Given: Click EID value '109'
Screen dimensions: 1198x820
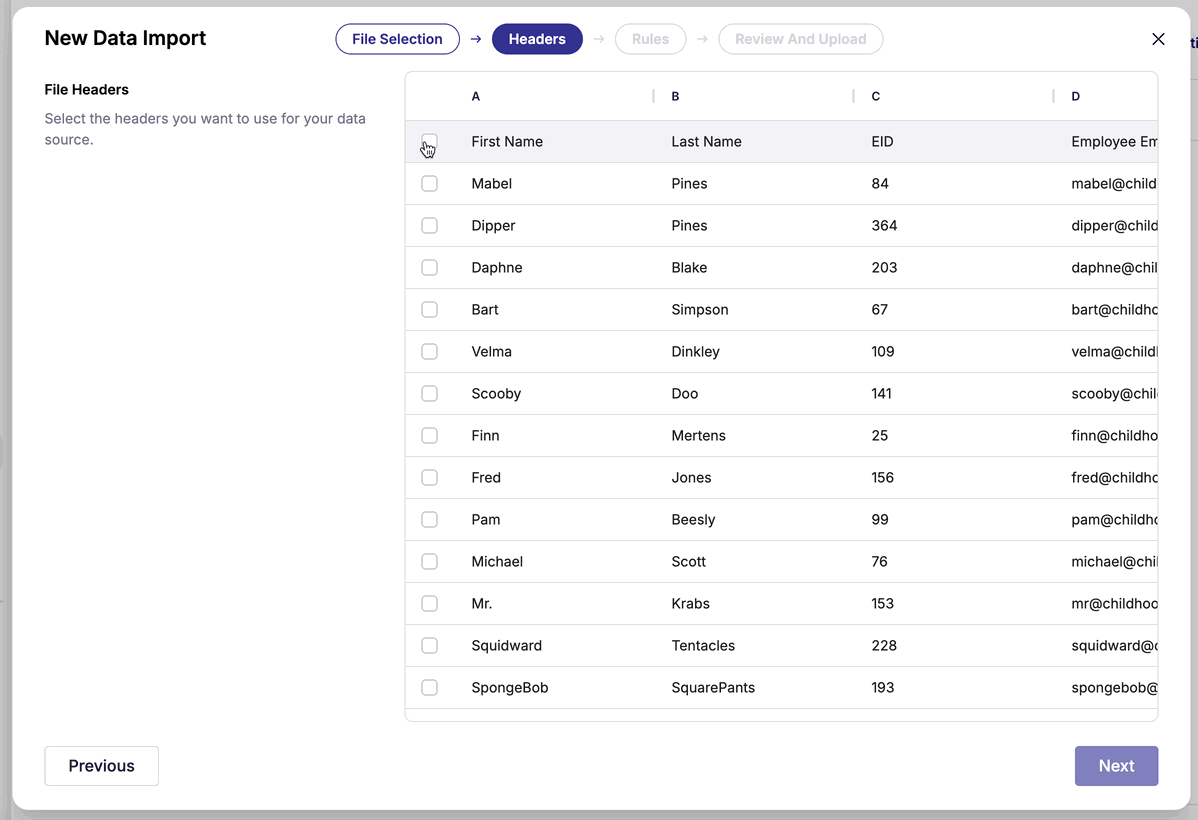Looking at the screenshot, I should click(883, 352).
